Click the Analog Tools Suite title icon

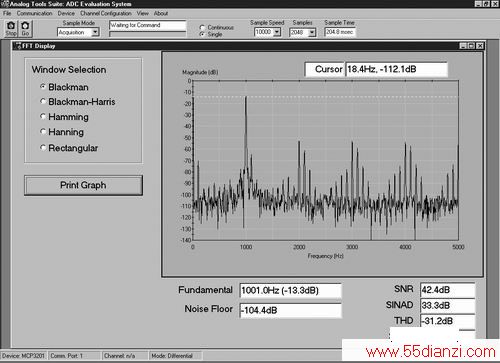[x=4, y=4]
